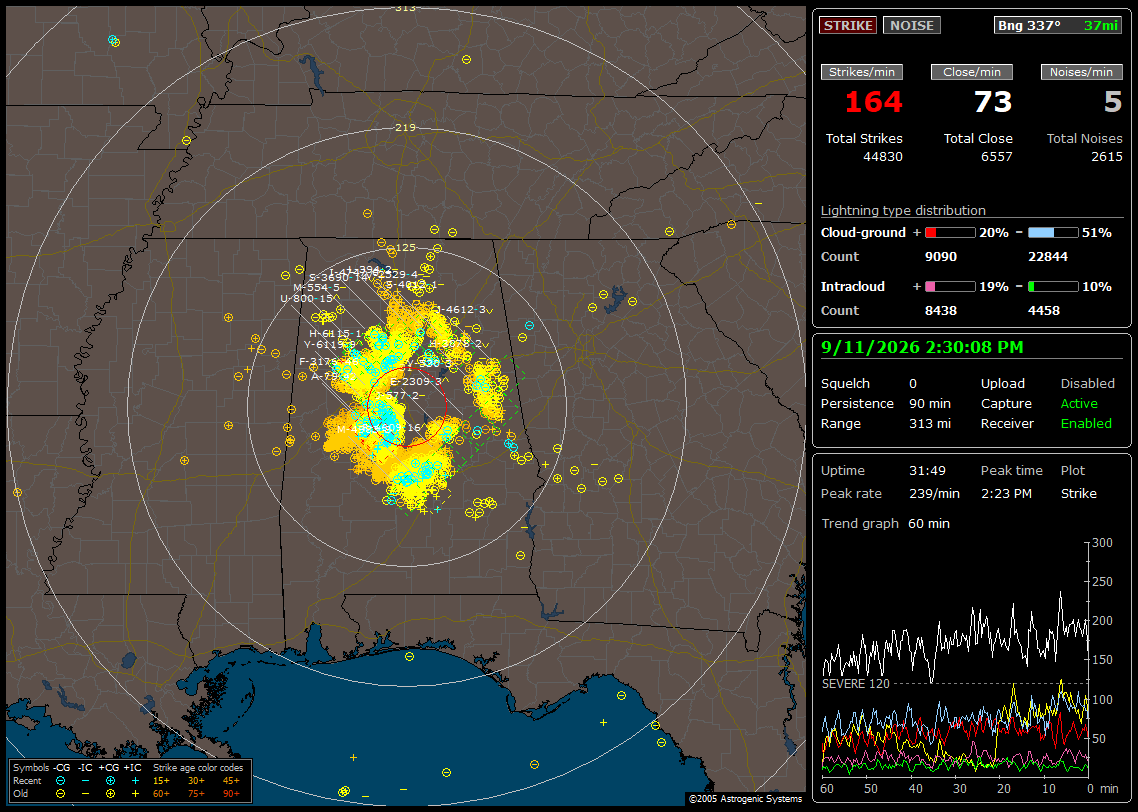The width and height of the screenshot is (1138, 812).
Task: Click the positive cloud-ground red bar
Action: click(950, 233)
